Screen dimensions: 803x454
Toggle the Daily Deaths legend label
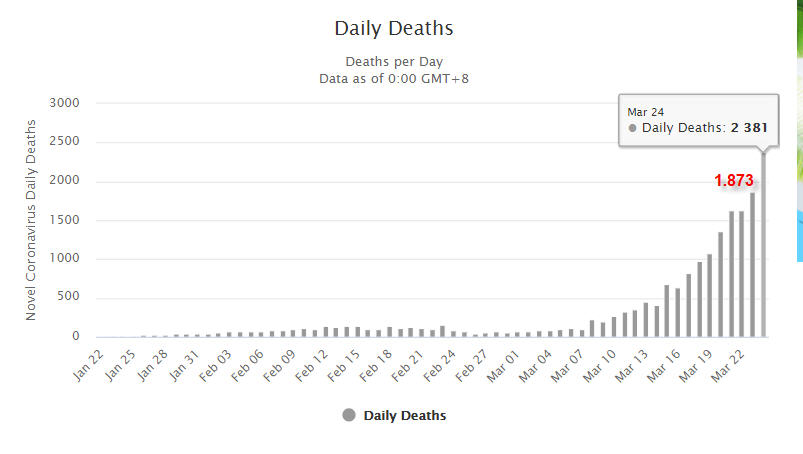pyautogui.click(x=405, y=416)
